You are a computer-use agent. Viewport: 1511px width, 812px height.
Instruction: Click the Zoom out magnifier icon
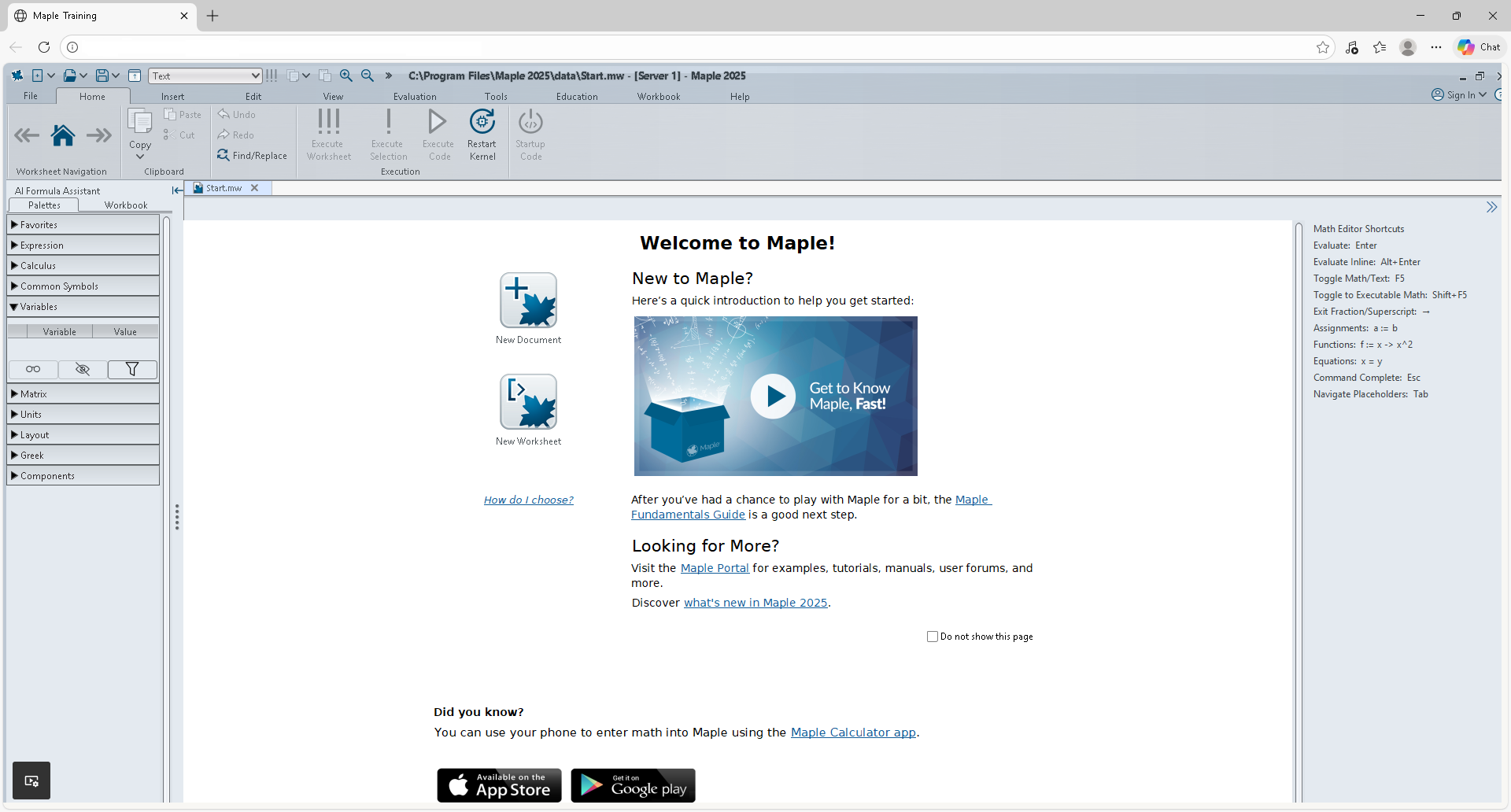coord(368,76)
